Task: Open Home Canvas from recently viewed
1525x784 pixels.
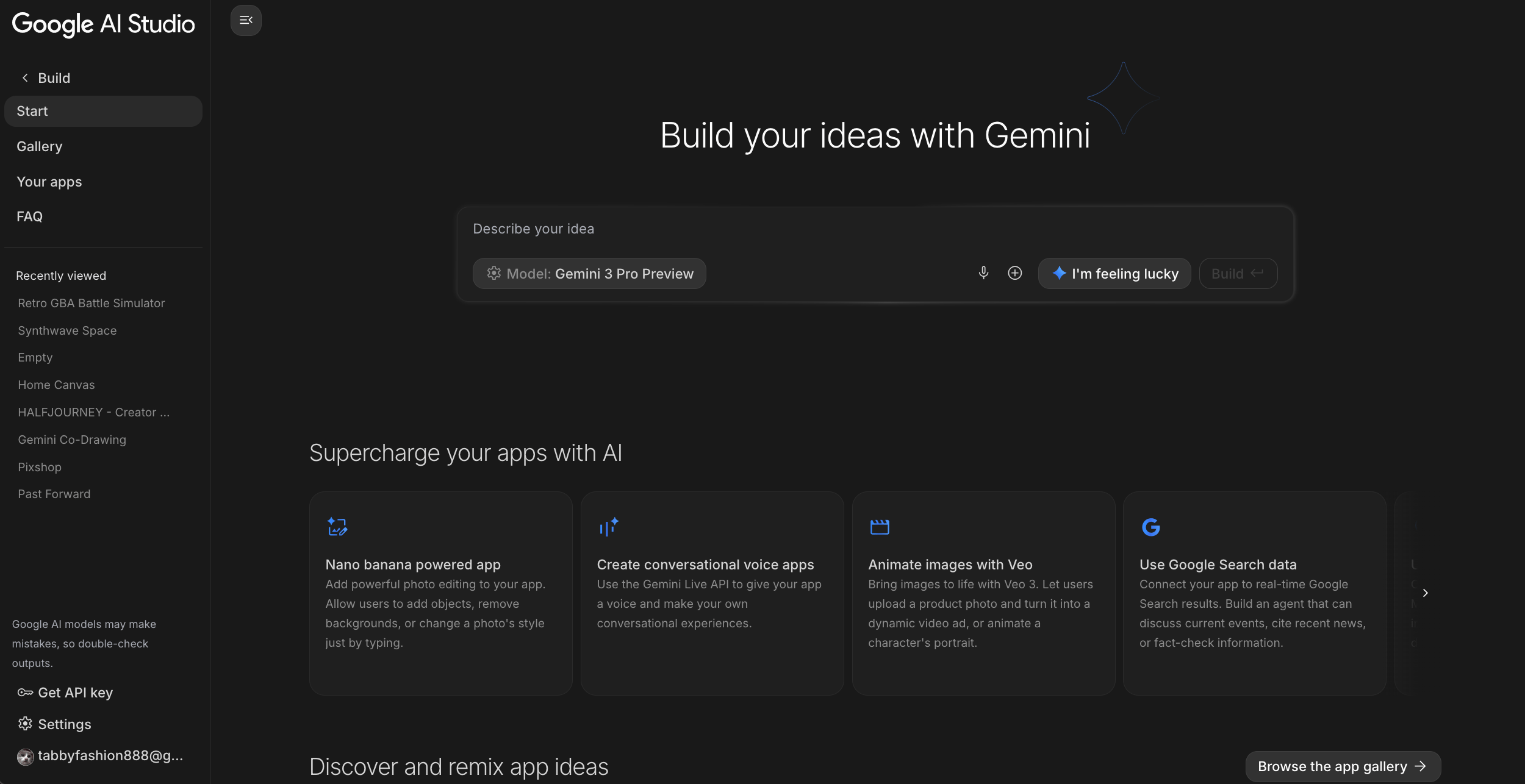Action: coord(56,385)
